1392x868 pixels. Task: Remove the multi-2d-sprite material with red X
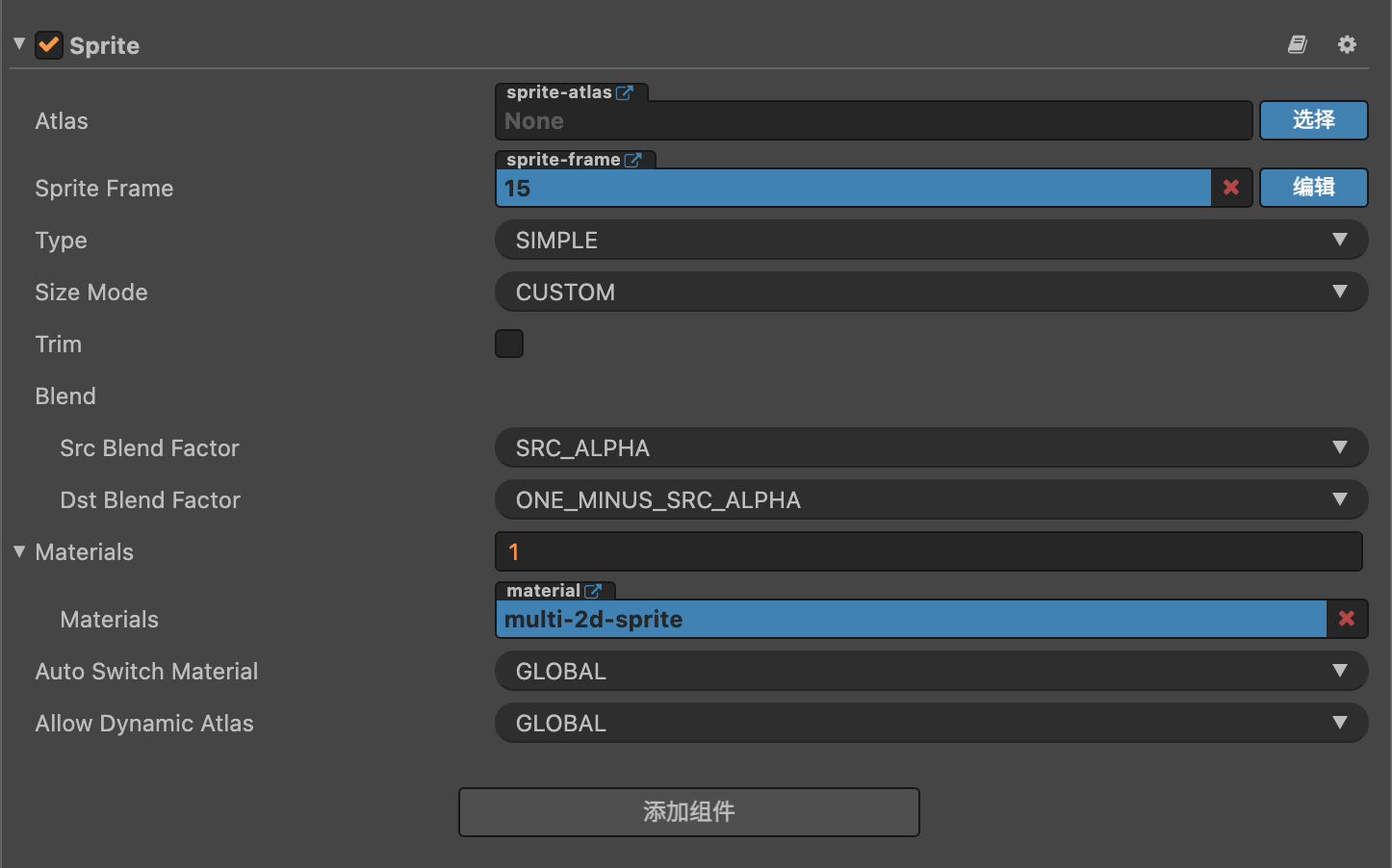click(x=1347, y=619)
